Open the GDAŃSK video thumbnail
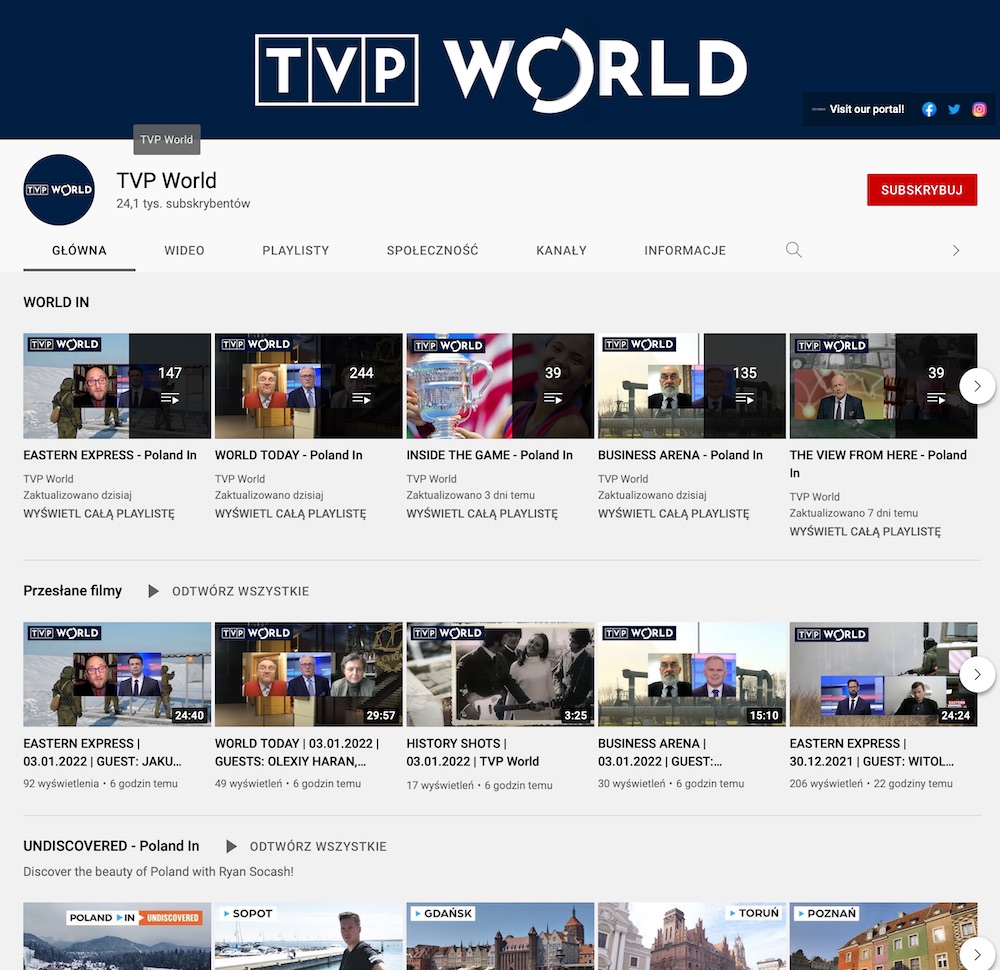This screenshot has height=970, width=1000. coord(500,936)
